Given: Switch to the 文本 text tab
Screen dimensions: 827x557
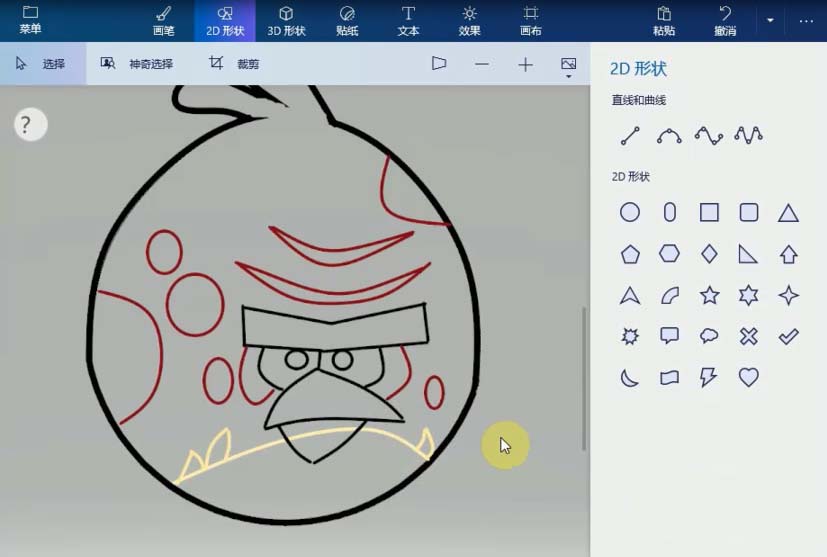Looking at the screenshot, I should pos(408,21).
